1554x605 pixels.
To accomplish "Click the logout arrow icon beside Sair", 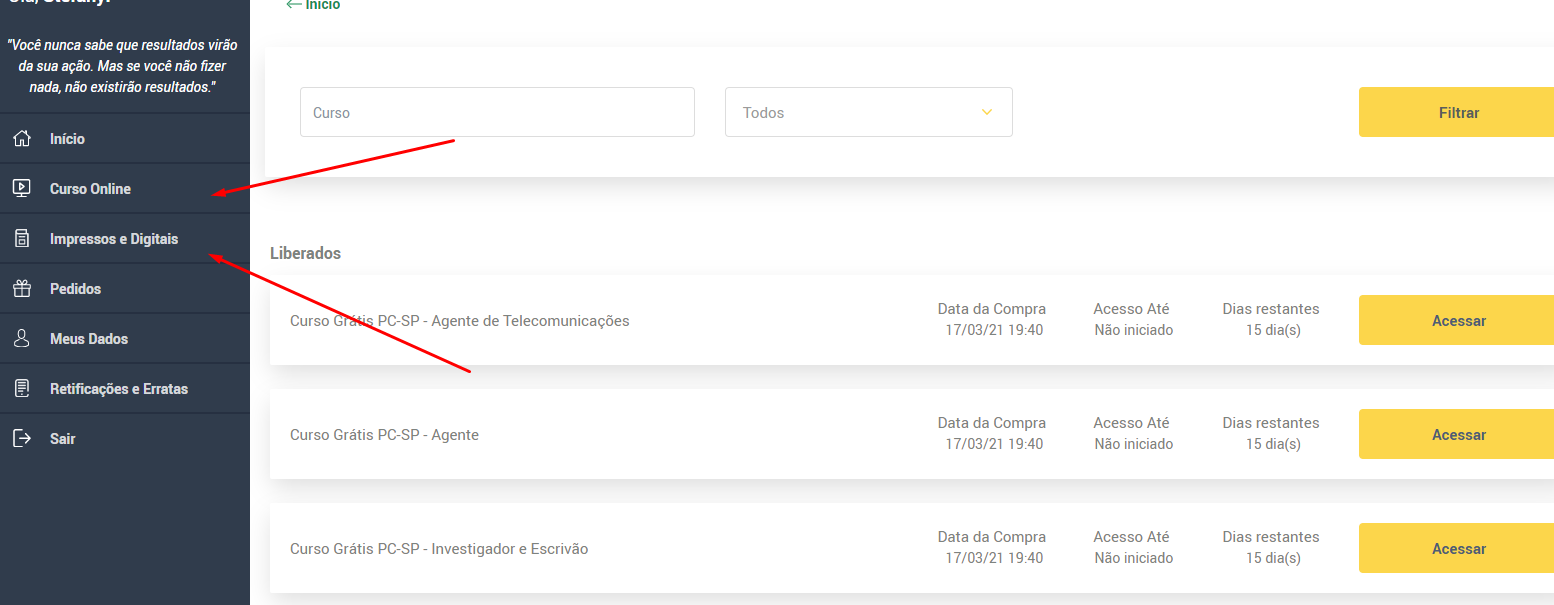I will [x=21, y=438].
